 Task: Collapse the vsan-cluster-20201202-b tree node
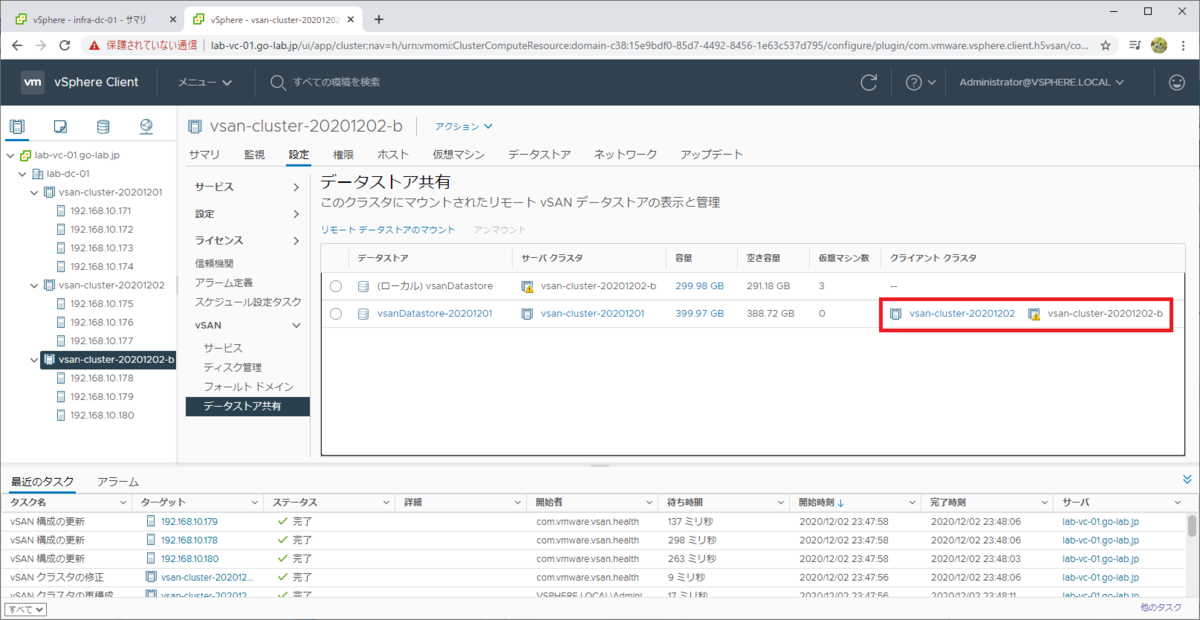pyautogui.click(x=34, y=359)
